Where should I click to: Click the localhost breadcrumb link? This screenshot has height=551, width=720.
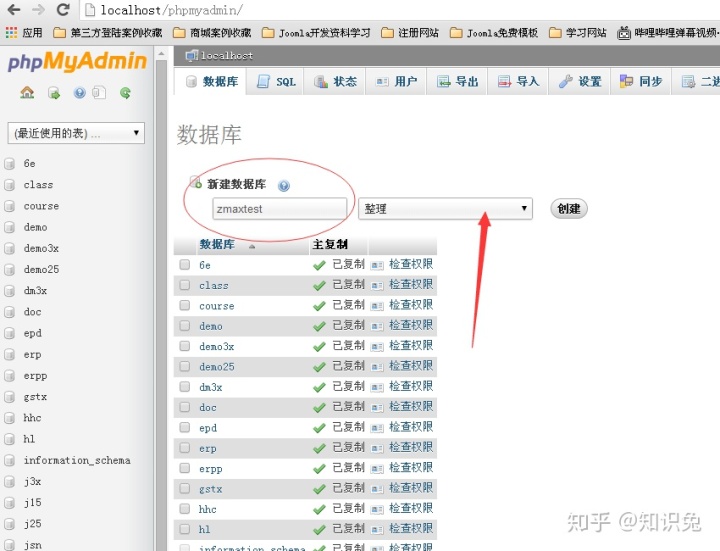[x=227, y=56]
